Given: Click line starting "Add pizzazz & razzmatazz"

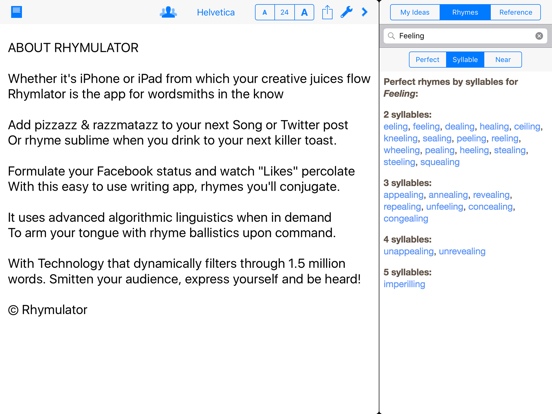Looking at the screenshot, I should pyautogui.click(x=178, y=125).
